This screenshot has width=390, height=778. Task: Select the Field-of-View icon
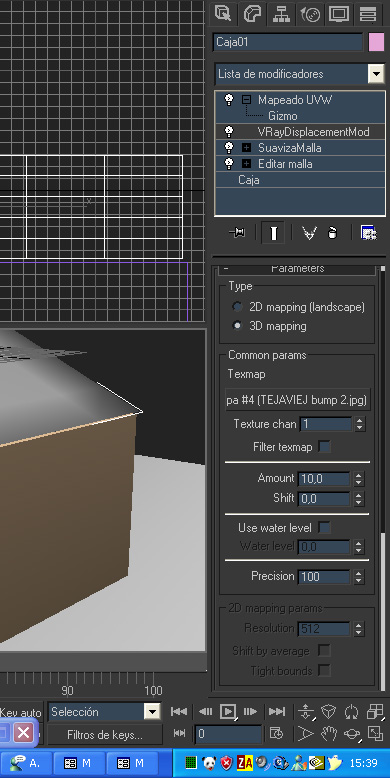tap(306, 733)
